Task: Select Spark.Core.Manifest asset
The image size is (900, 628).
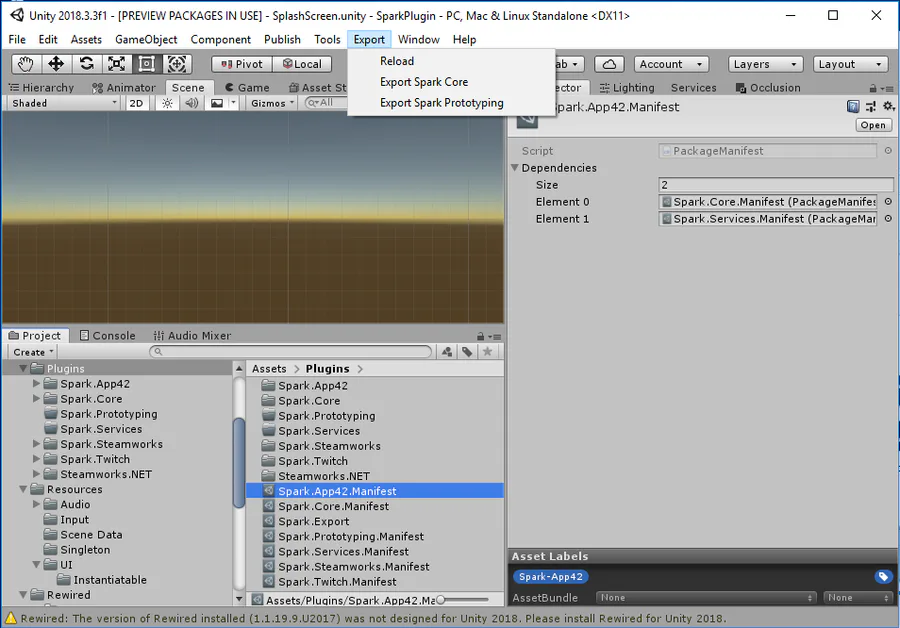Action: (333, 506)
